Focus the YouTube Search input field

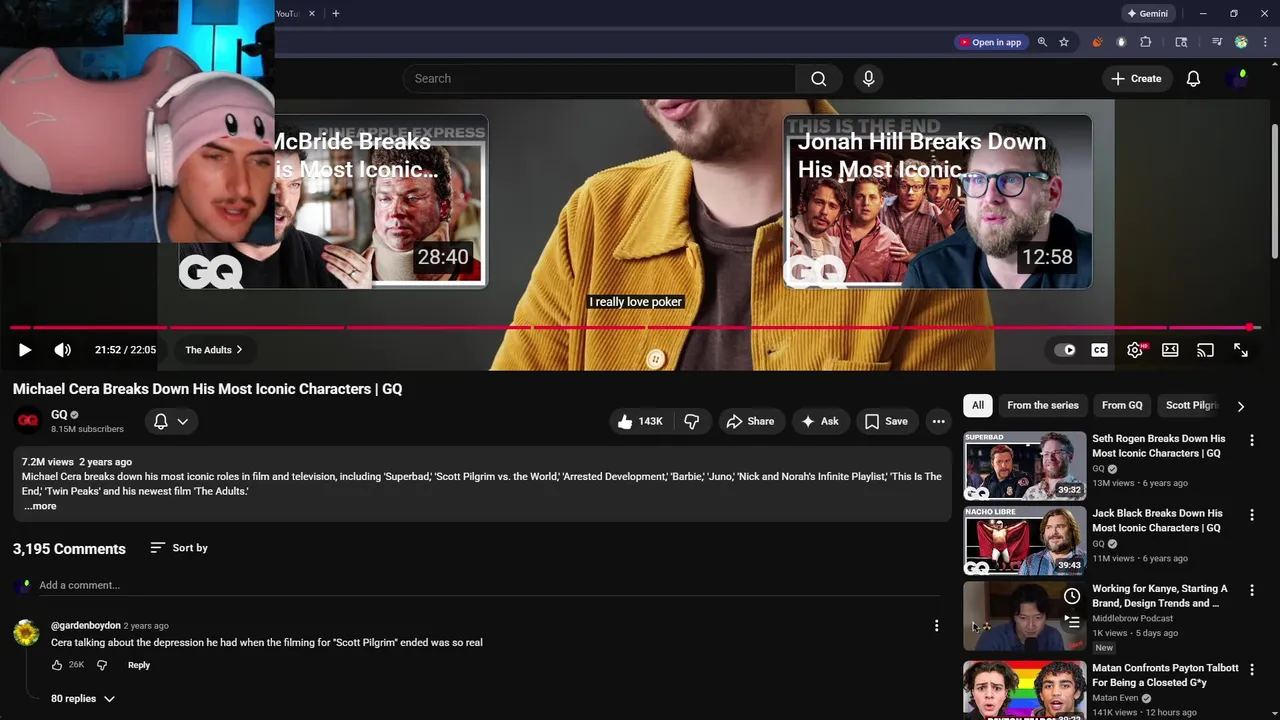[600, 79]
